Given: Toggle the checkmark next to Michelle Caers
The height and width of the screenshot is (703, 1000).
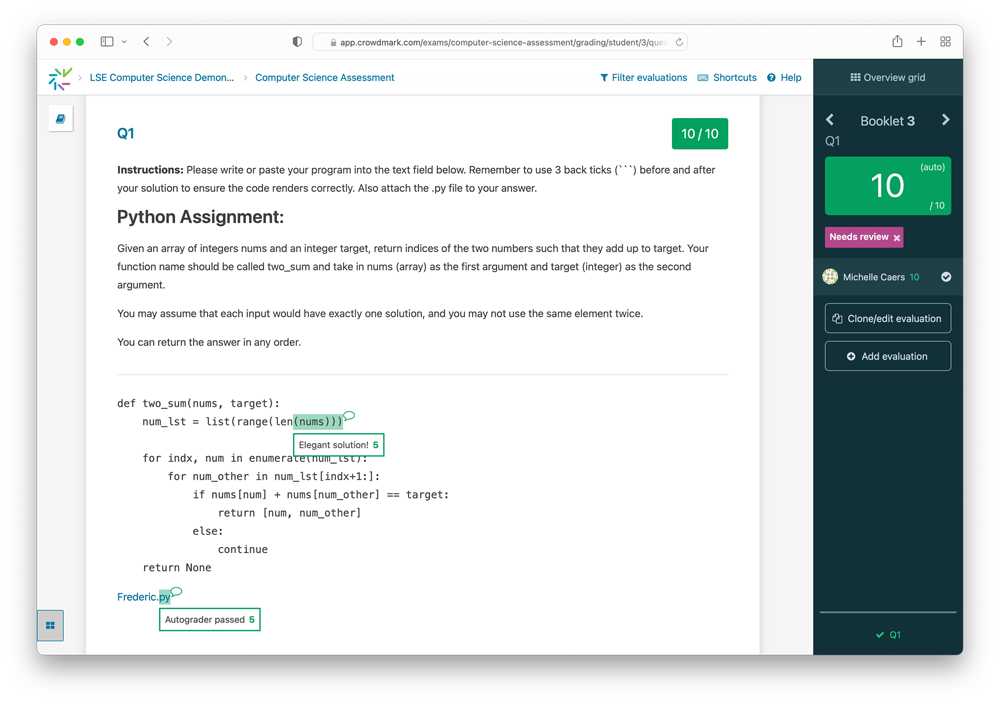Looking at the screenshot, I should pyautogui.click(x=945, y=277).
